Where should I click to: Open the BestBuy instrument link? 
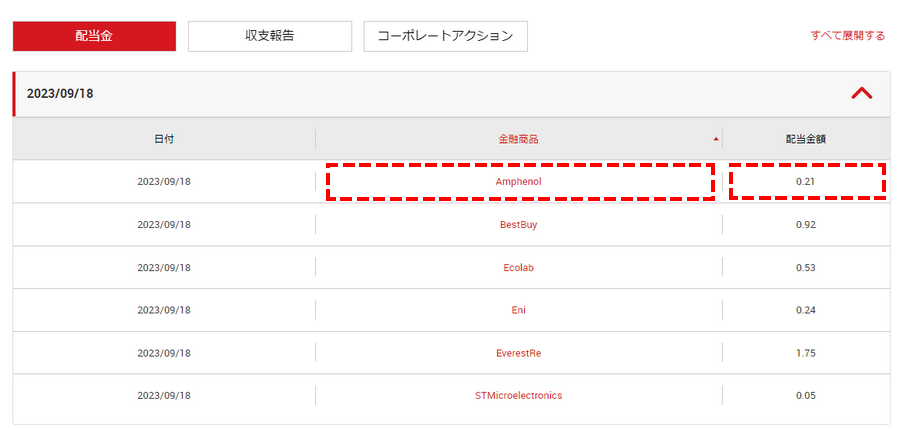[x=519, y=225]
